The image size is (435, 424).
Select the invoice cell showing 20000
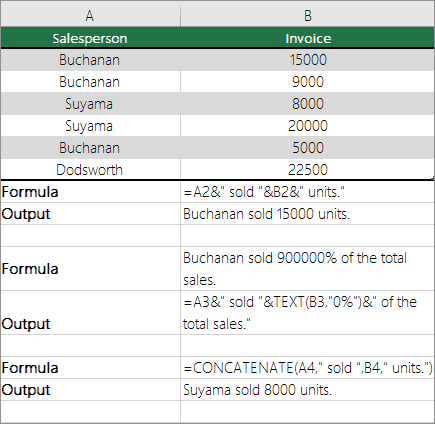(307, 126)
